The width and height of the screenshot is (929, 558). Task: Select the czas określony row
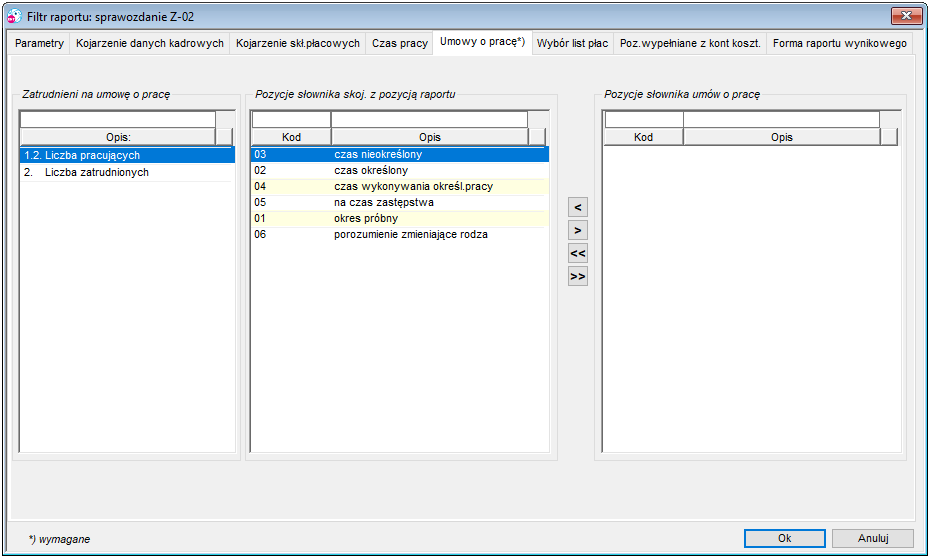click(x=400, y=170)
